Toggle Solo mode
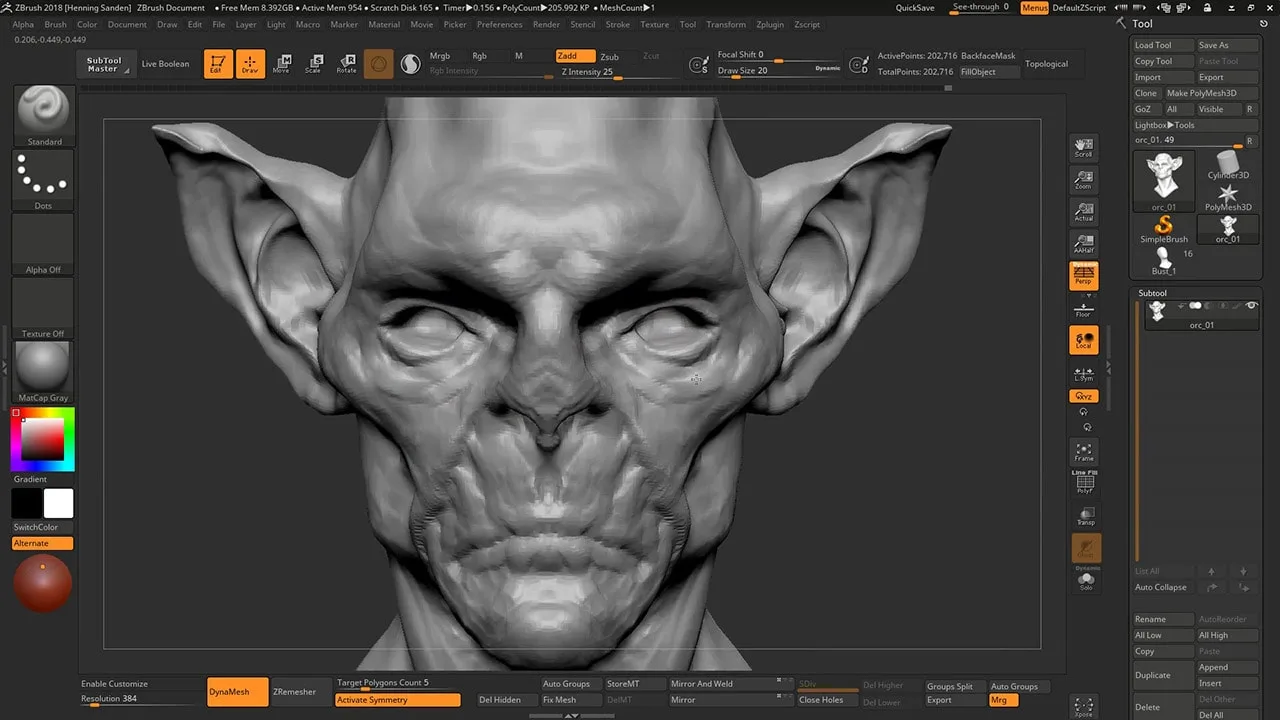This screenshot has width=1280, height=720. tap(1085, 582)
